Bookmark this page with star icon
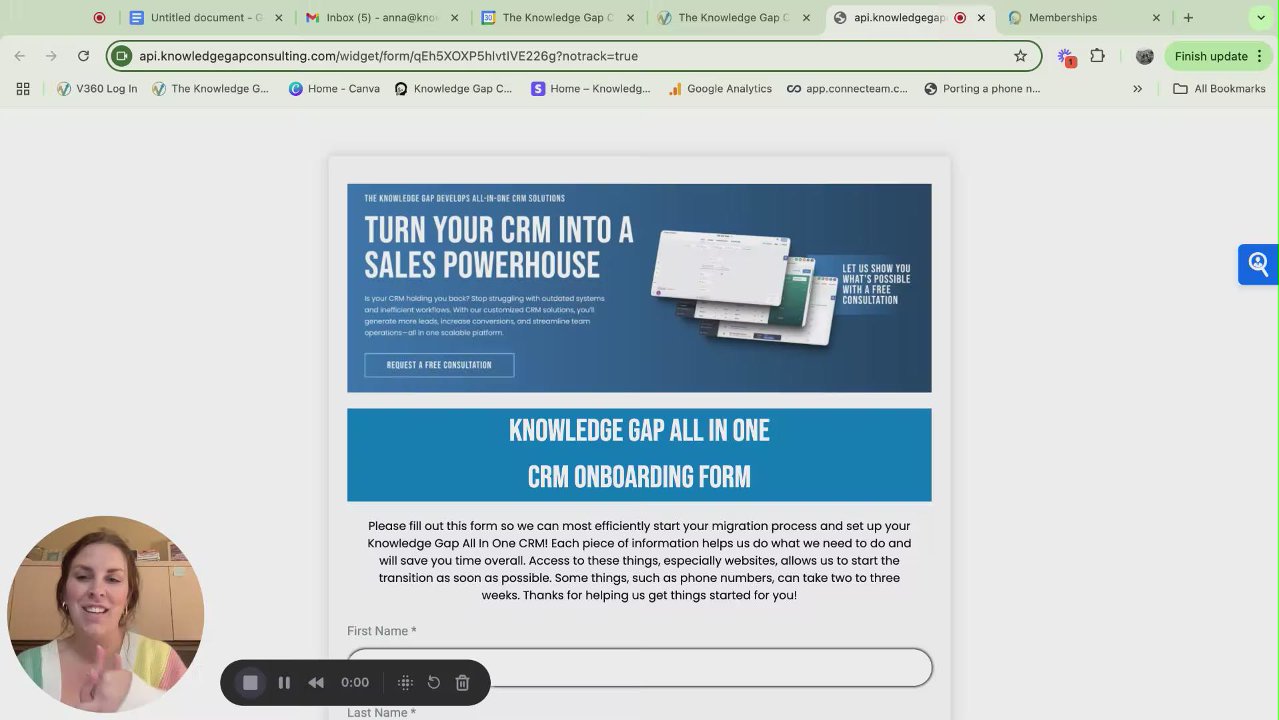This screenshot has width=1279, height=720. [1020, 56]
